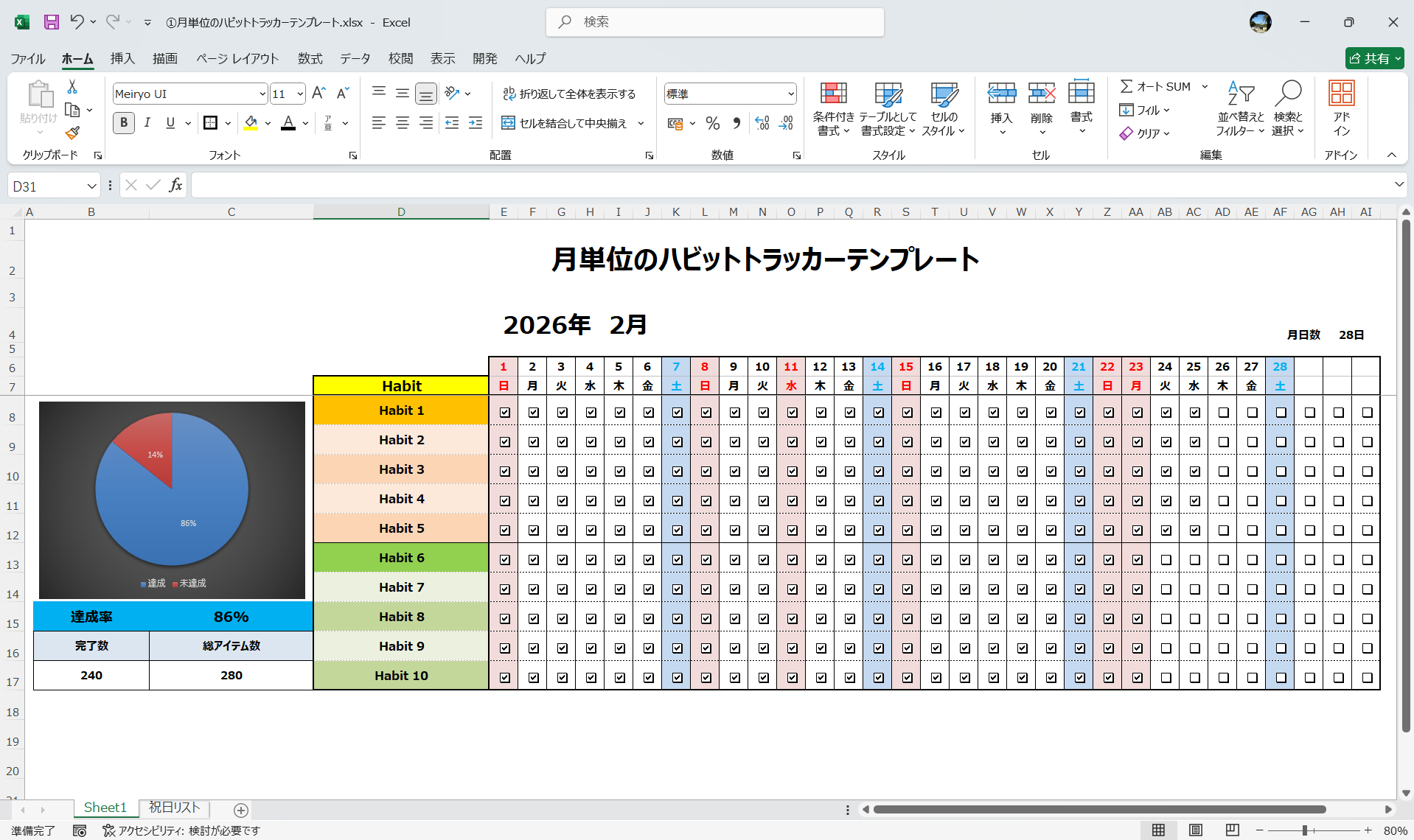Toggle bold formatting in the font group
This screenshot has width=1414, height=840.
point(123,122)
